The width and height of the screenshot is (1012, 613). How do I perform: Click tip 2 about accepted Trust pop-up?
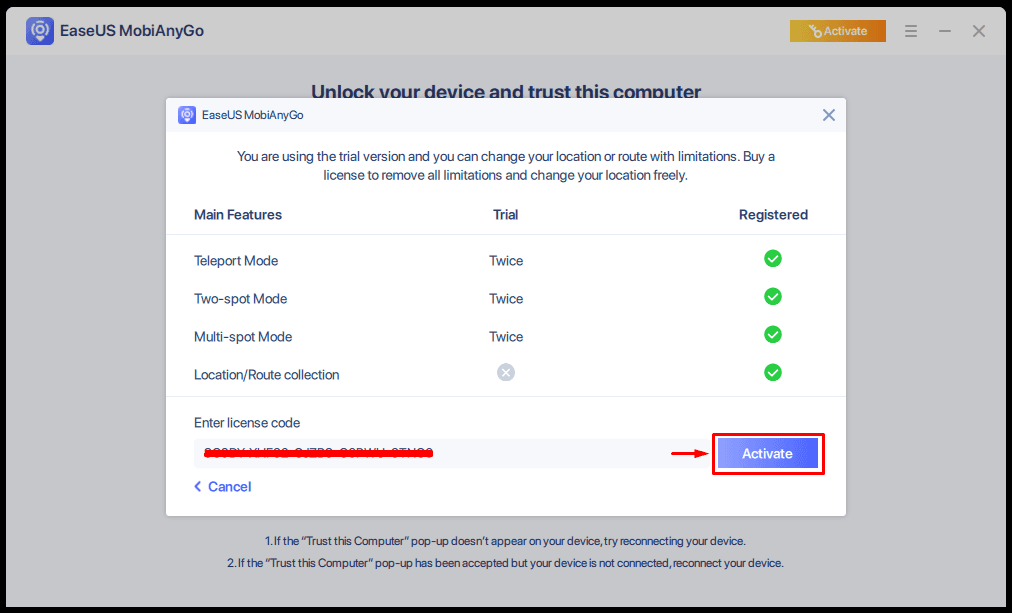coord(505,563)
